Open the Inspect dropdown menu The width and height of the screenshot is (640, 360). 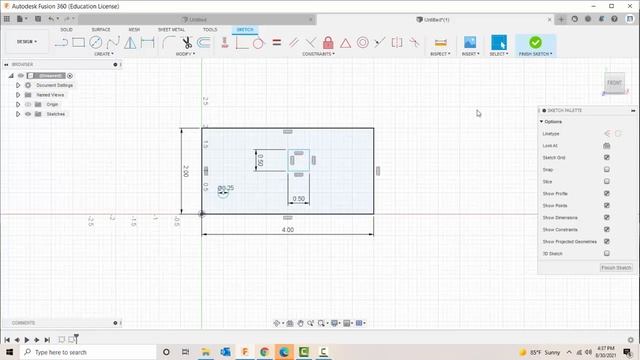click(440, 54)
